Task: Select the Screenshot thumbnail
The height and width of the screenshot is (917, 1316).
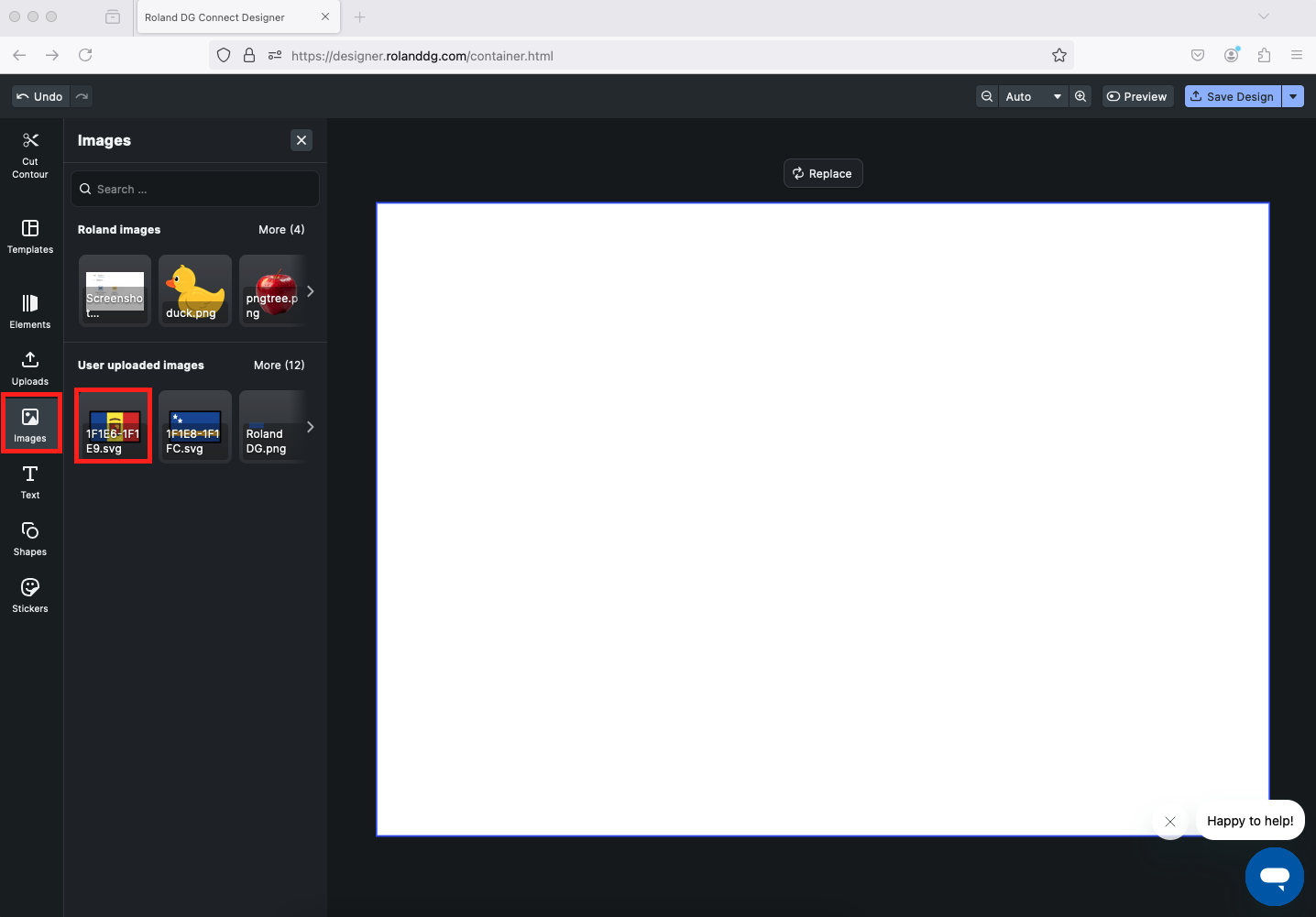Action: click(x=115, y=290)
